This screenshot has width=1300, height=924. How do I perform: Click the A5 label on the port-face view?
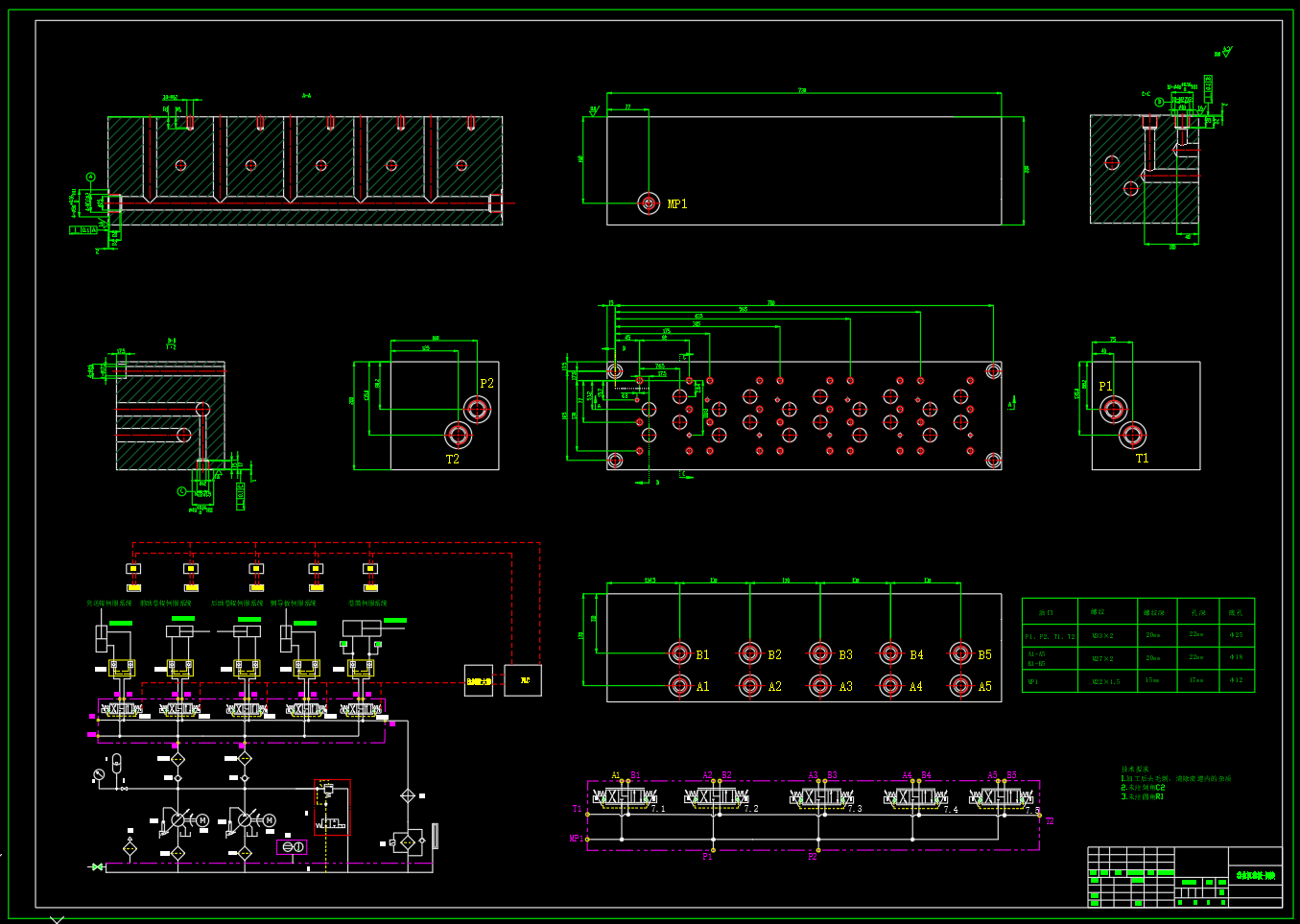tap(985, 687)
